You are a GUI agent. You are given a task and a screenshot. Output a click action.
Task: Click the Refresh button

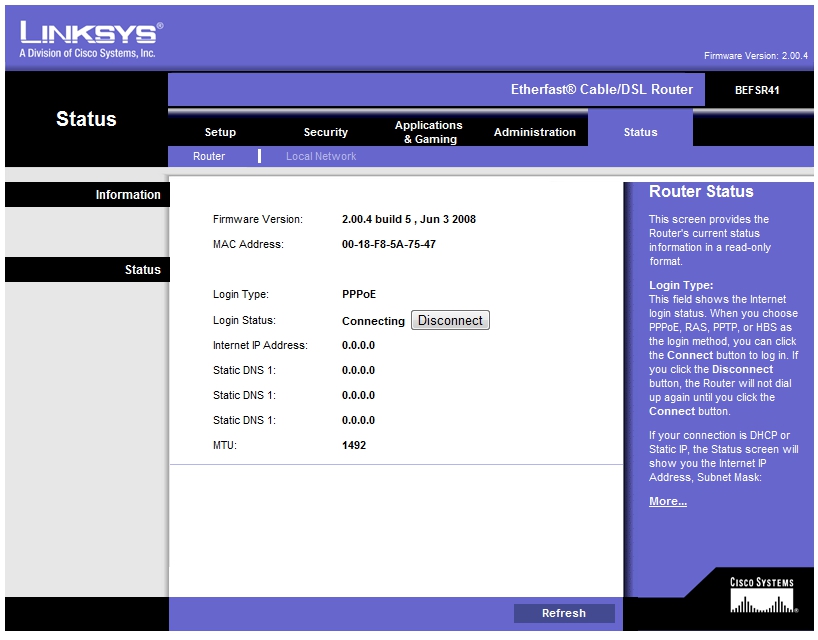[564, 613]
